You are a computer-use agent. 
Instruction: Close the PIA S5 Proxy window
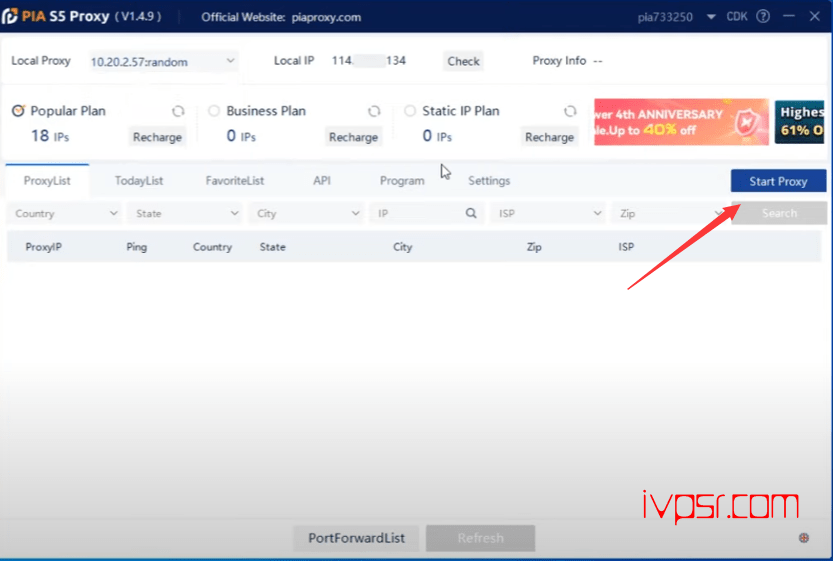click(x=814, y=16)
